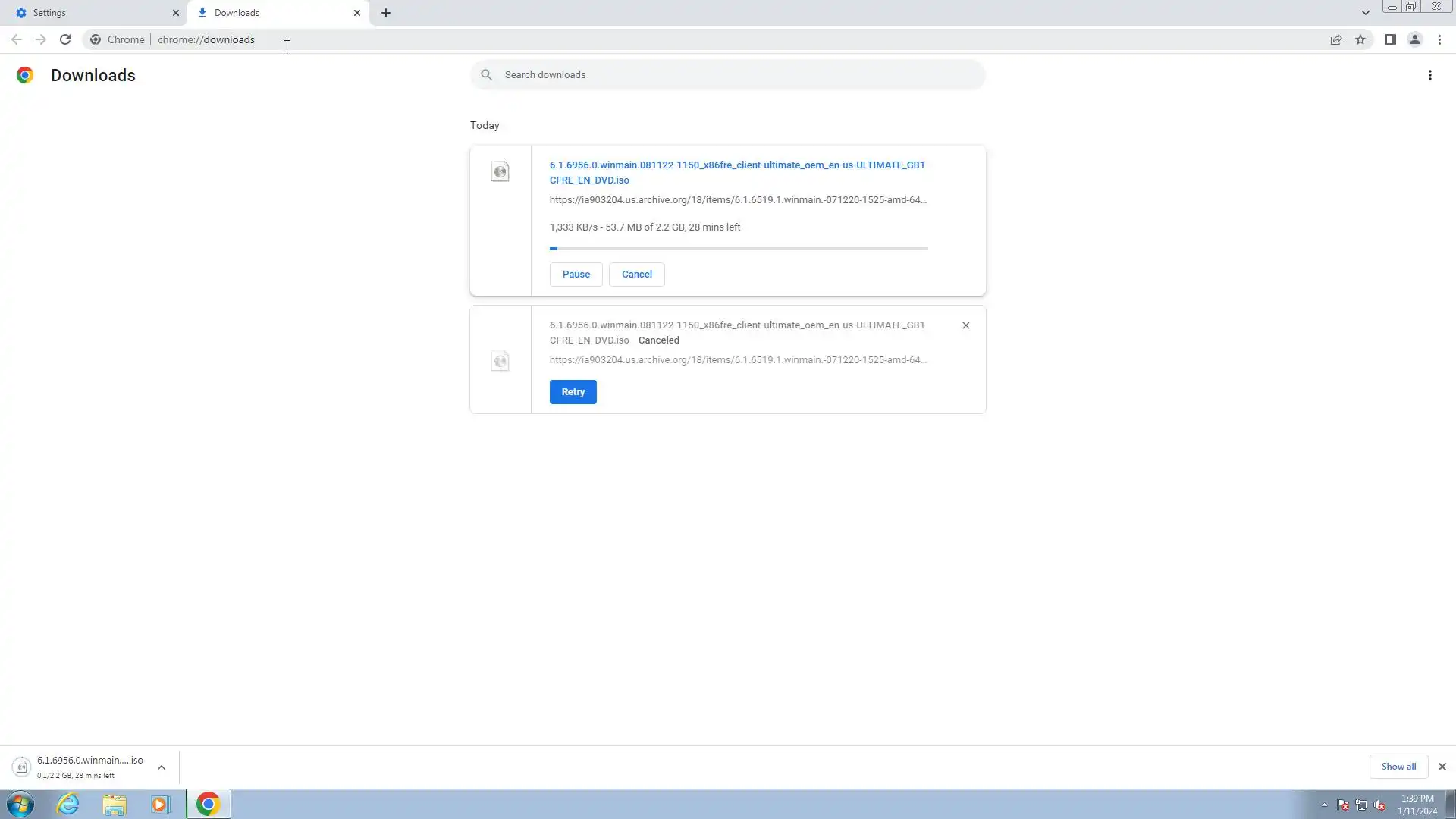Expand download shelf item options chevron

coord(162,767)
